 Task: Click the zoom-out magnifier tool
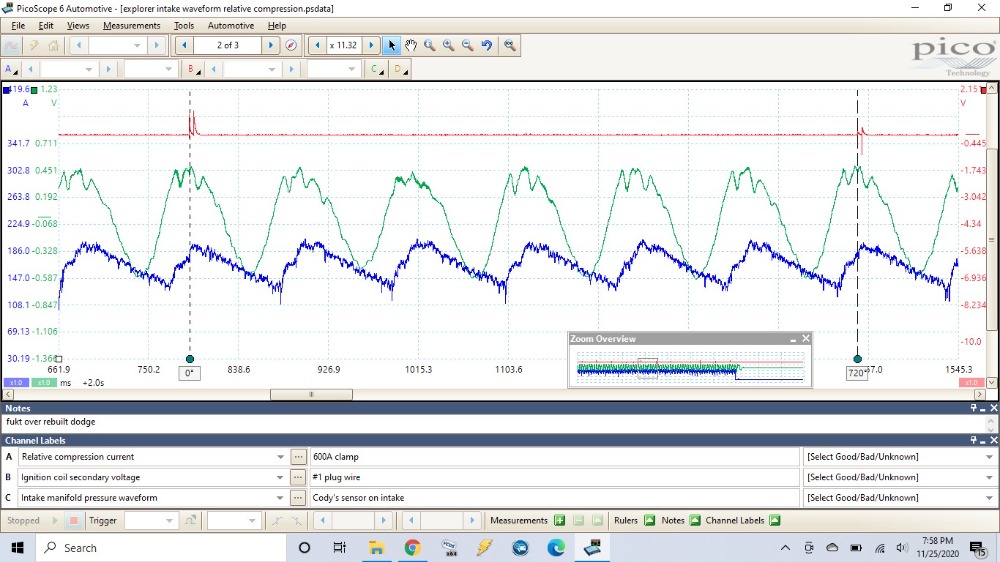point(467,45)
